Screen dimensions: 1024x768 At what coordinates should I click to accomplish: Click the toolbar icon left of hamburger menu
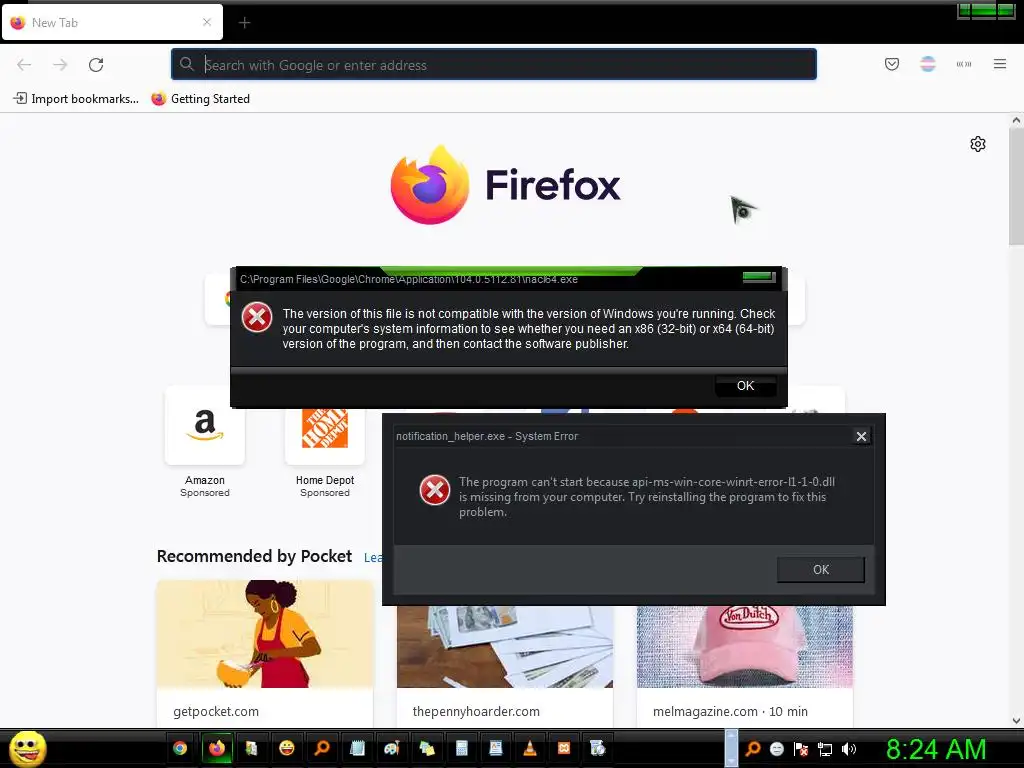(x=963, y=64)
